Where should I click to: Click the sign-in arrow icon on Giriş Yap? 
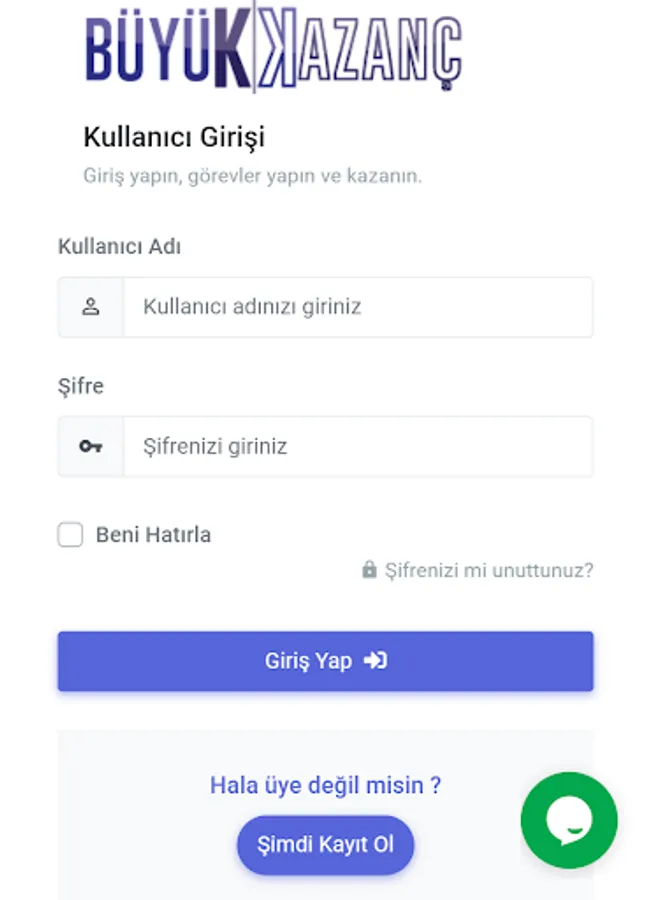pyautogui.click(x=375, y=661)
